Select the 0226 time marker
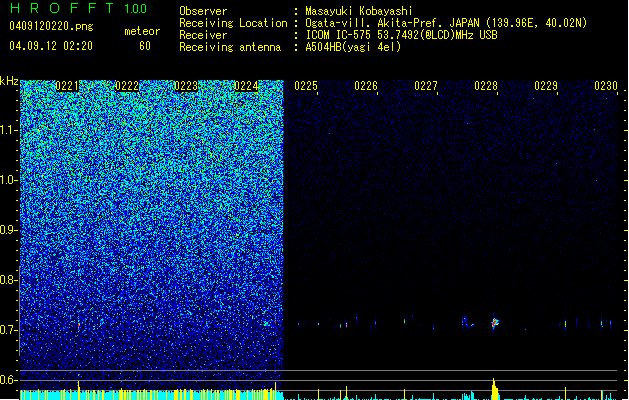 point(366,86)
